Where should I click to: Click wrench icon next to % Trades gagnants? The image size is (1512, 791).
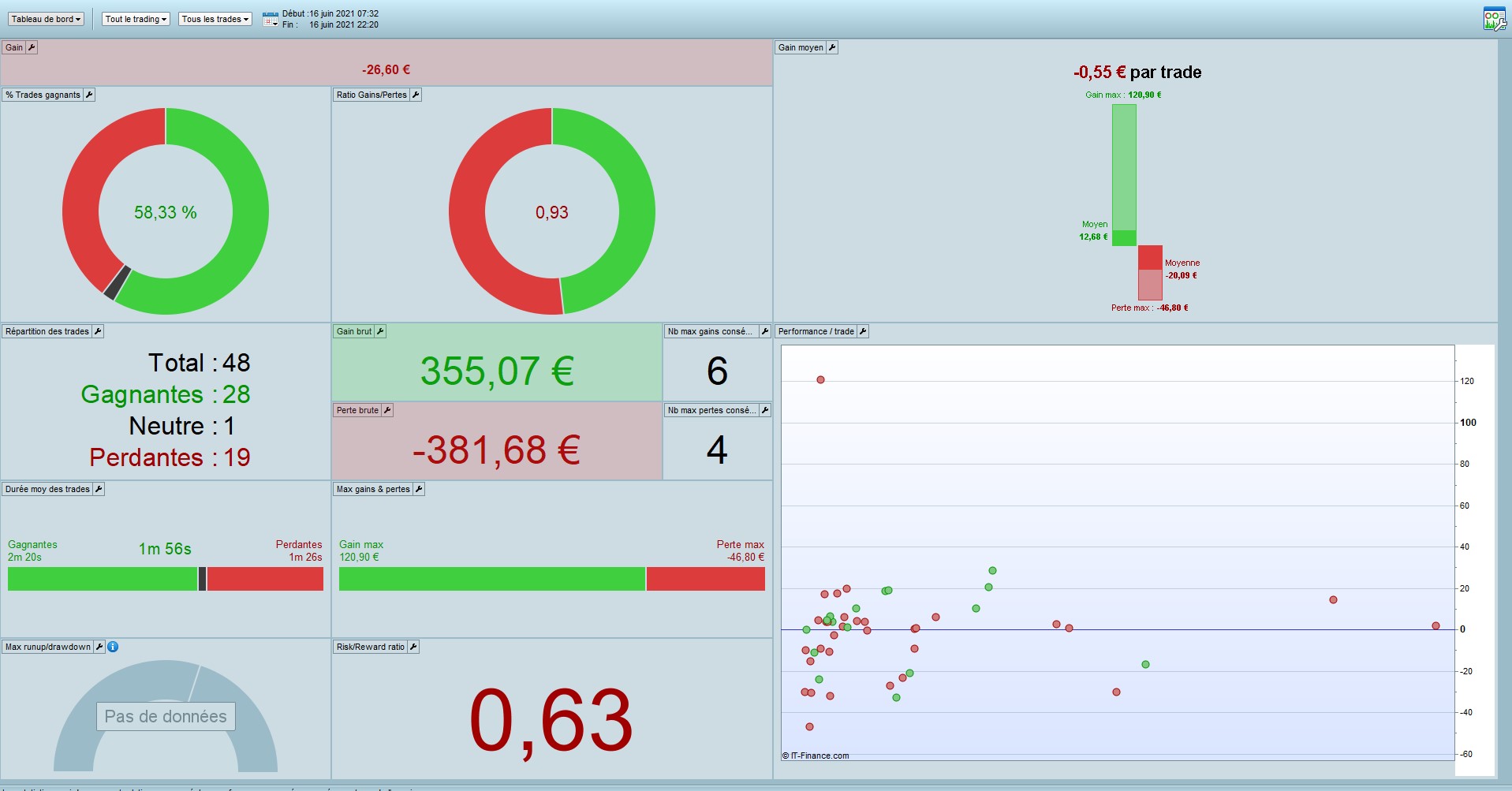(x=89, y=95)
